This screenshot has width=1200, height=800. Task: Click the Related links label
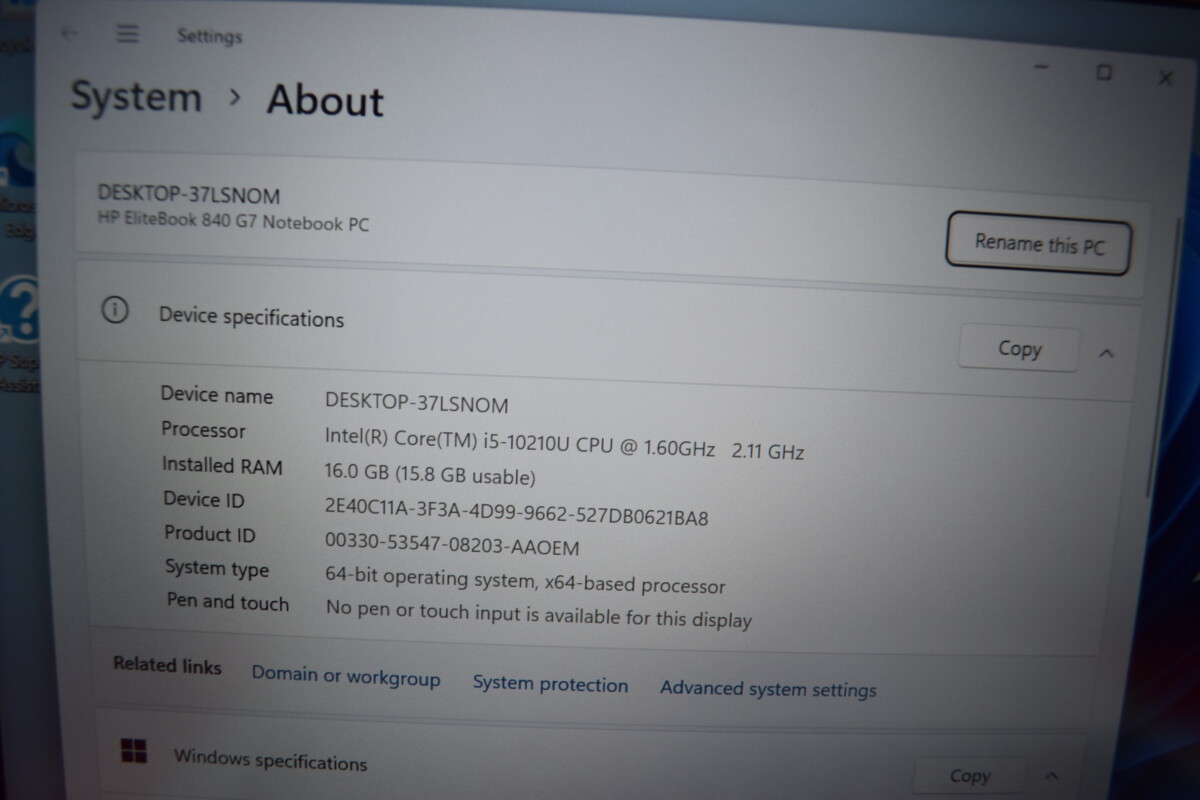point(167,665)
